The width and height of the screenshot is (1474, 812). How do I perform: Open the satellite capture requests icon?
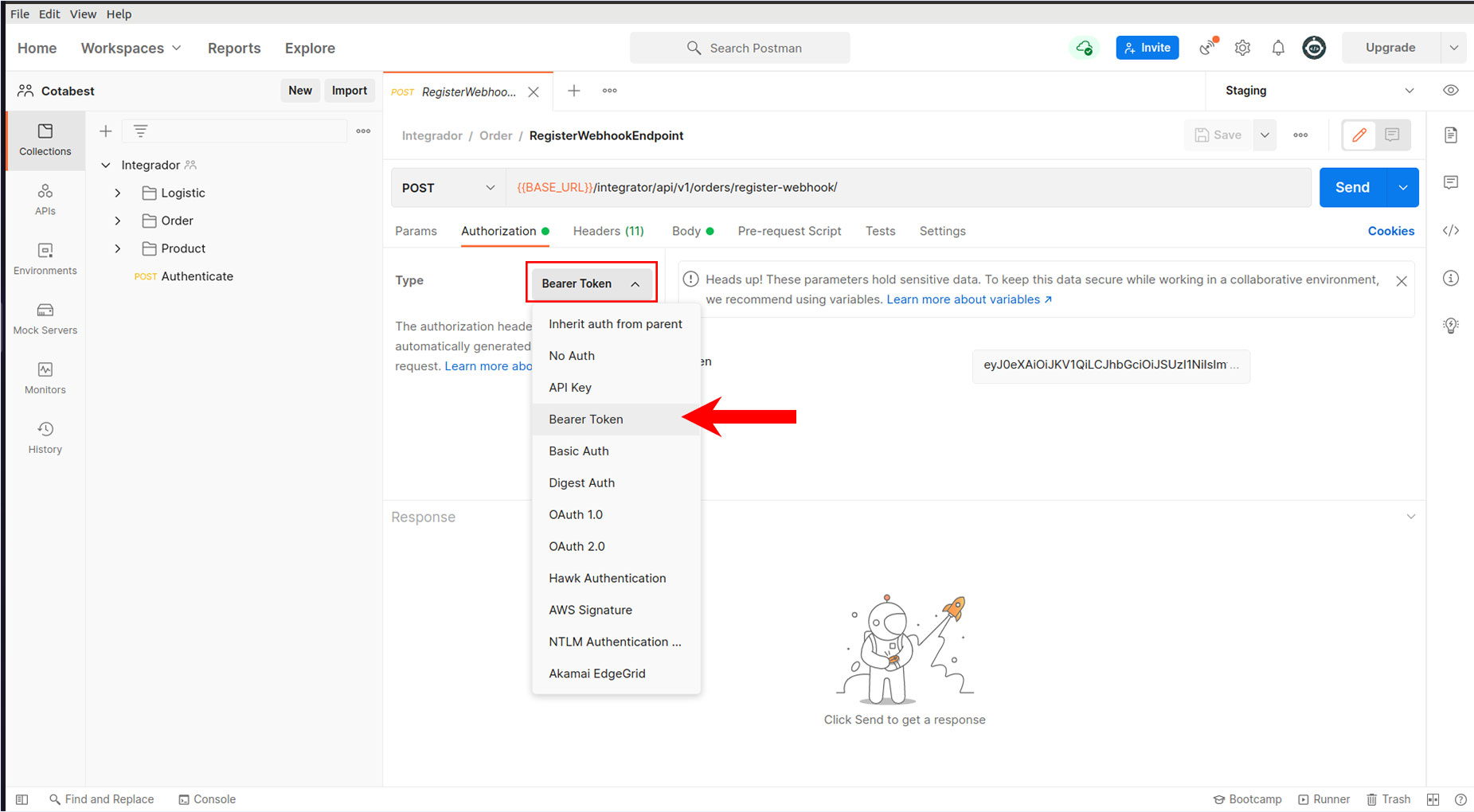[x=1209, y=48]
